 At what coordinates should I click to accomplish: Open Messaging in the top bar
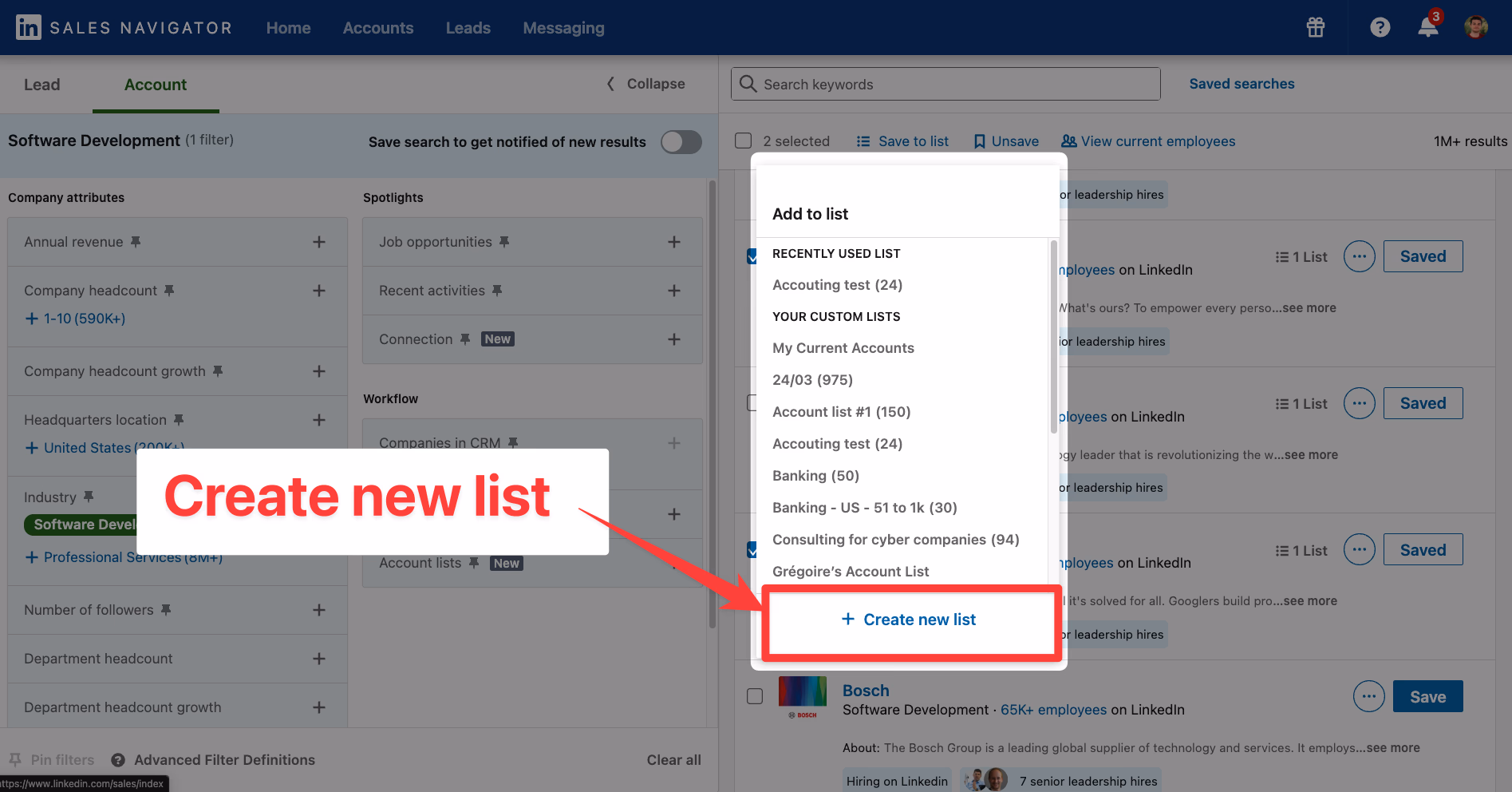[563, 28]
